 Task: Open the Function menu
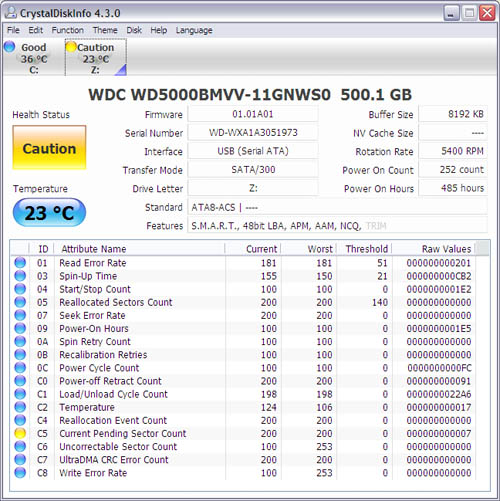(67, 30)
